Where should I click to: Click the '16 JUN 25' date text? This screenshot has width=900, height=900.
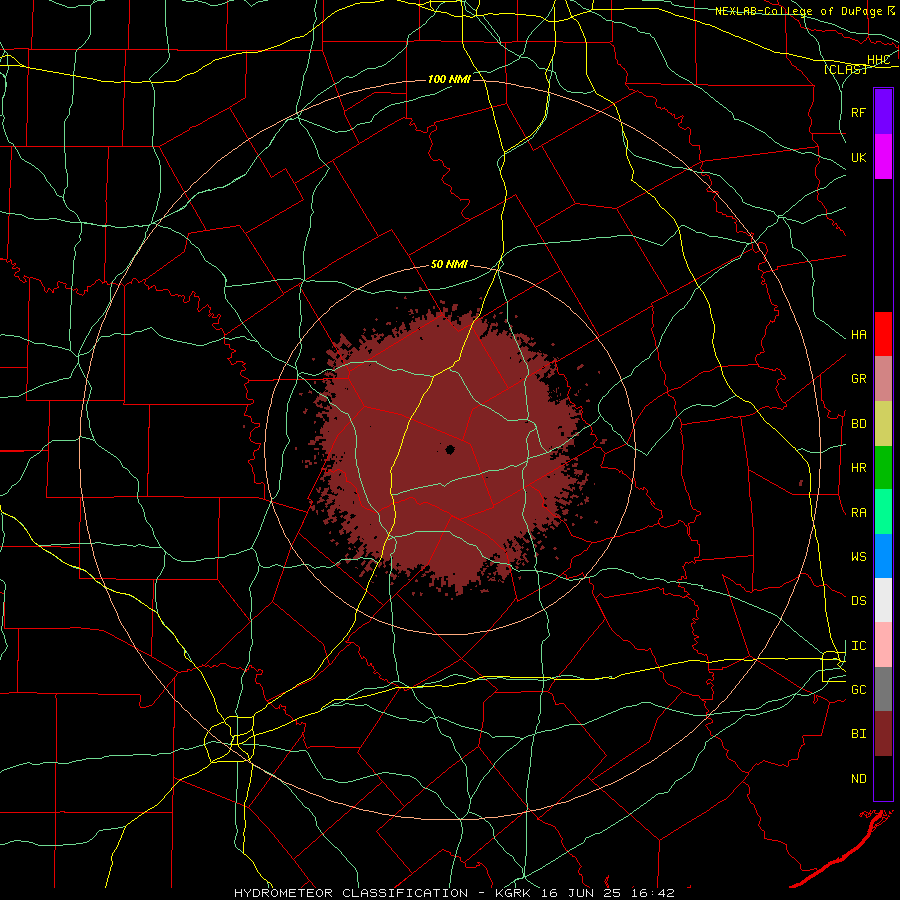click(x=582, y=893)
